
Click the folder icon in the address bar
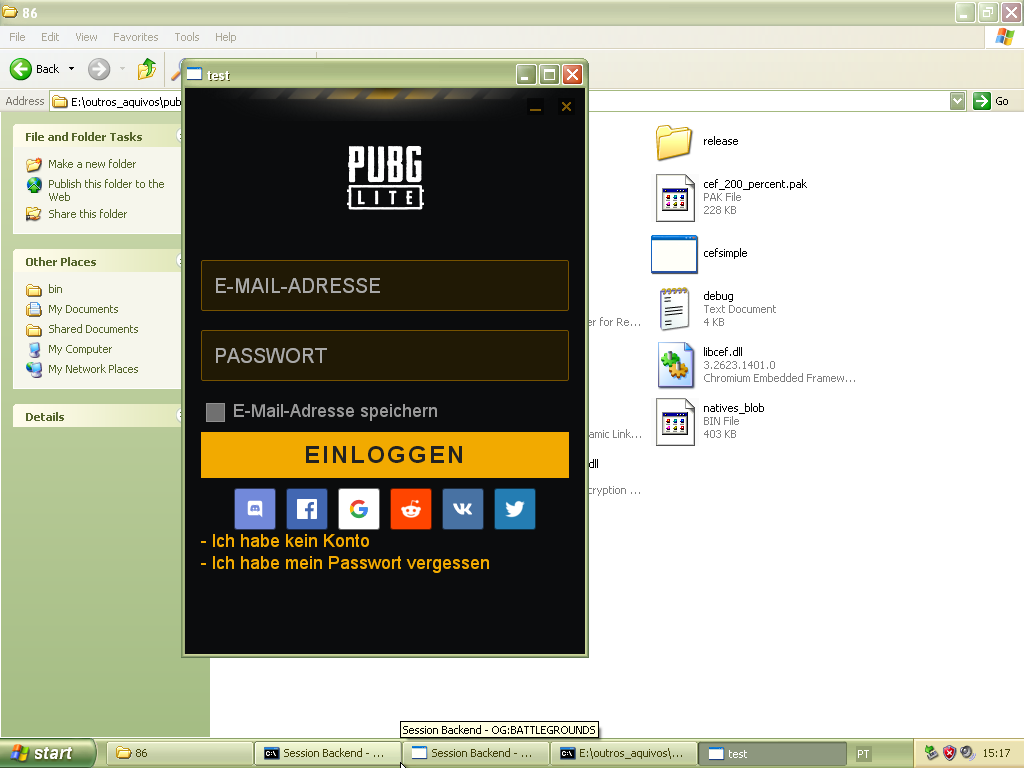[60, 101]
